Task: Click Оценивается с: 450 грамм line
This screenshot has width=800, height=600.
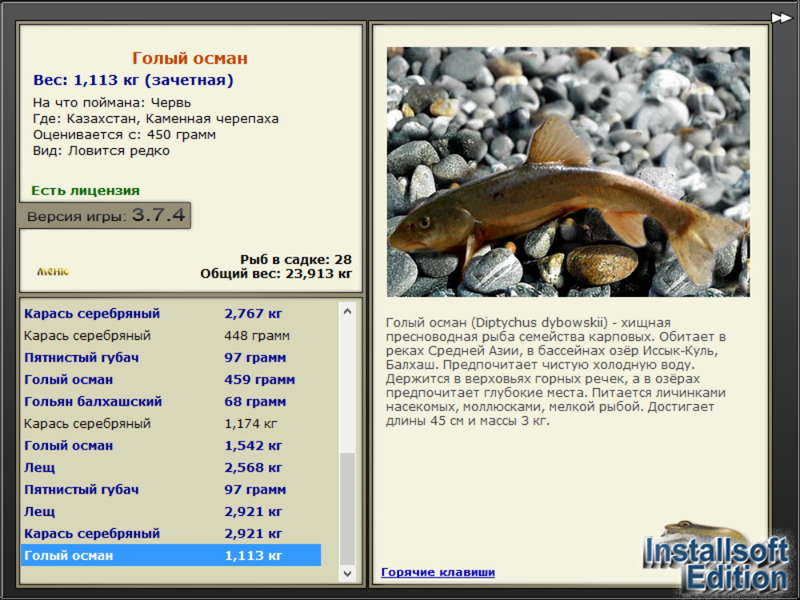Action: pyautogui.click(x=124, y=135)
